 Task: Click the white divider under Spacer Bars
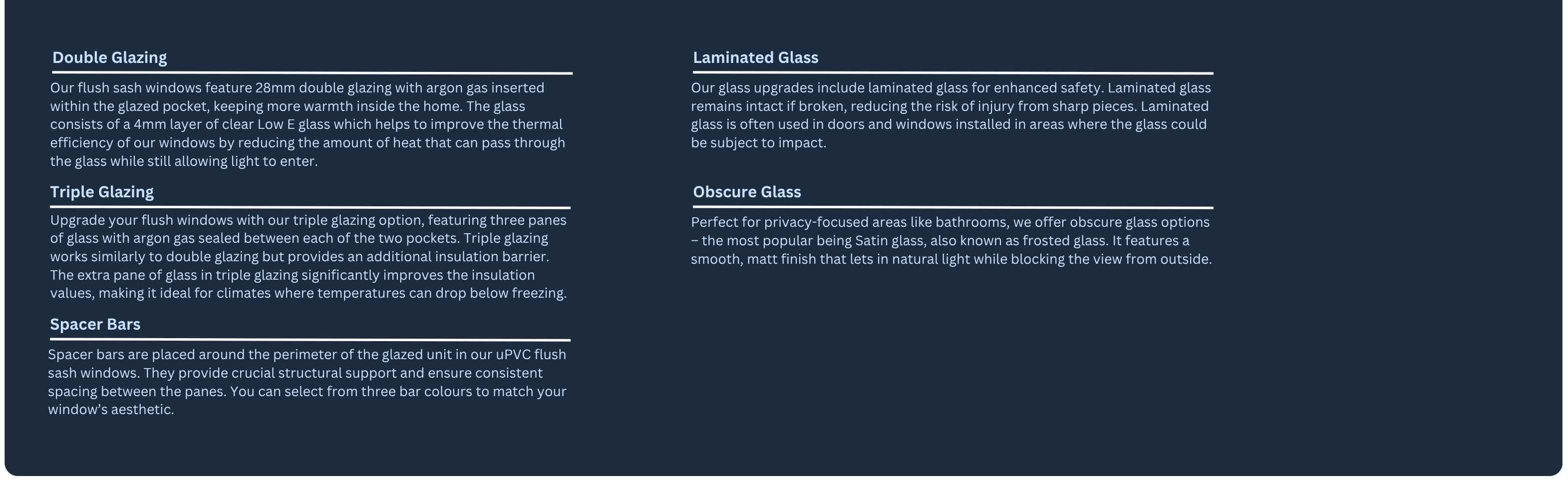coord(310,340)
